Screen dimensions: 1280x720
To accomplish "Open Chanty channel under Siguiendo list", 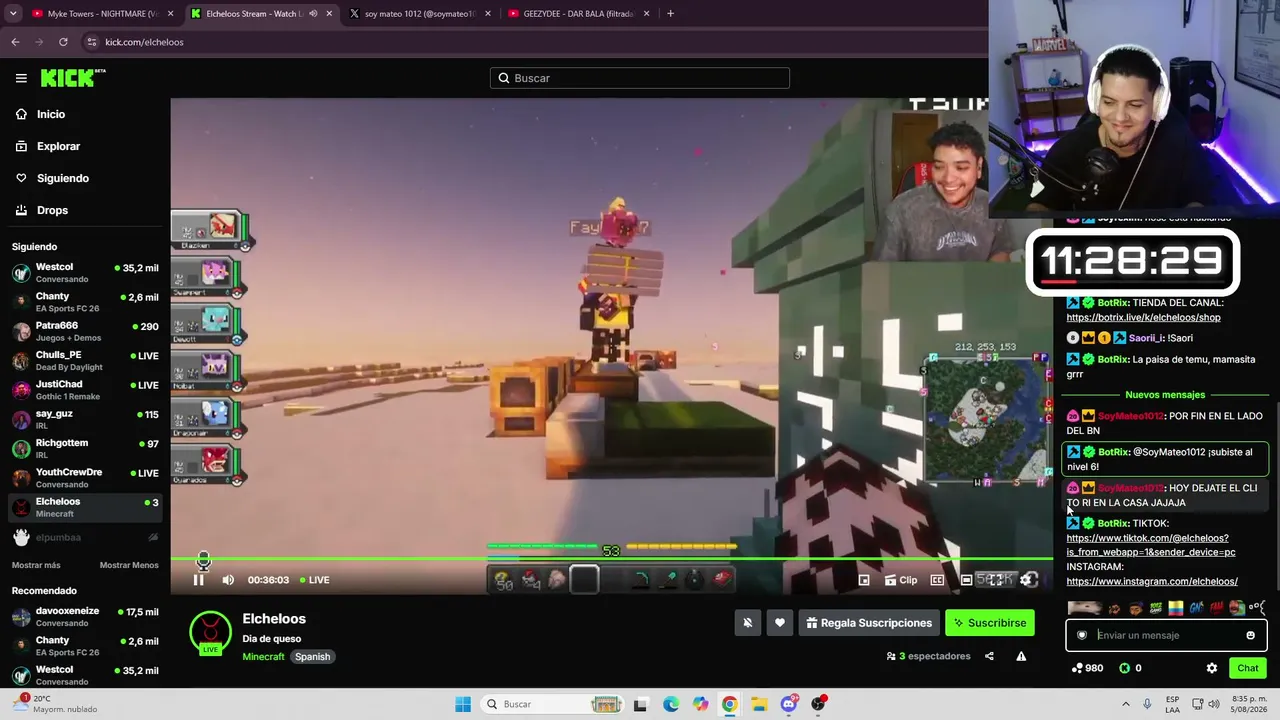I will point(85,302).
